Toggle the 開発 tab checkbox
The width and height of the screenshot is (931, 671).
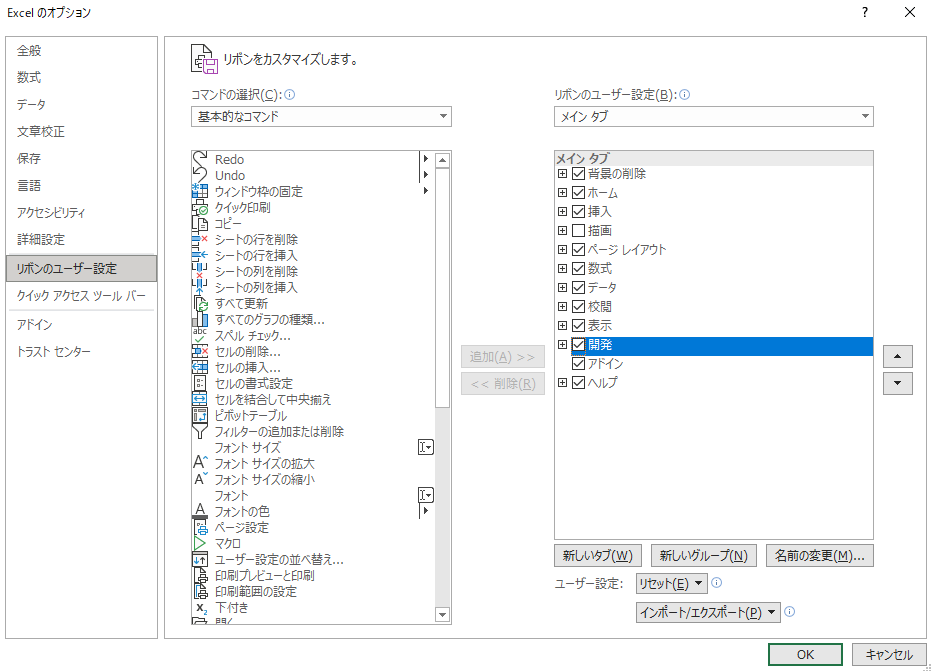[x=578, y=344]
